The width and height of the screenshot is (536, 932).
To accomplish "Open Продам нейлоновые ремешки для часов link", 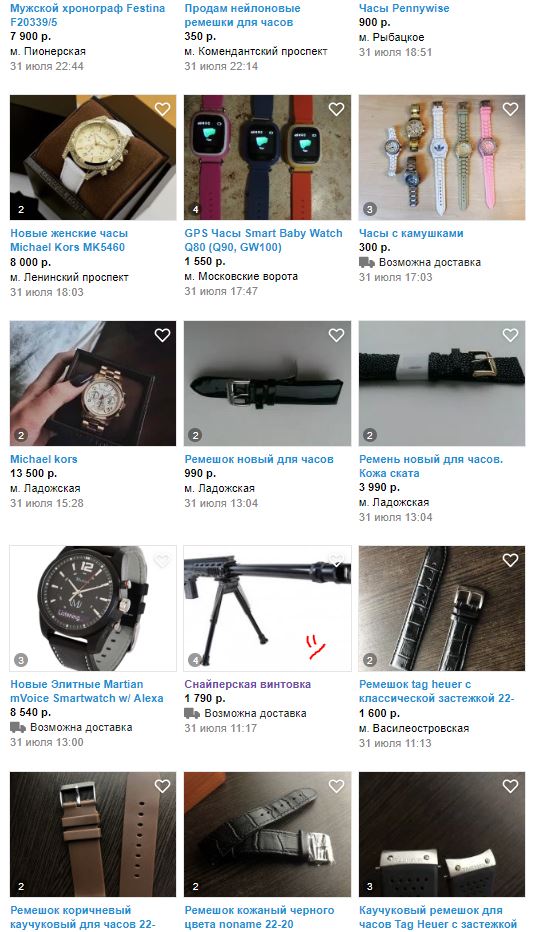I will pos(242,15).
